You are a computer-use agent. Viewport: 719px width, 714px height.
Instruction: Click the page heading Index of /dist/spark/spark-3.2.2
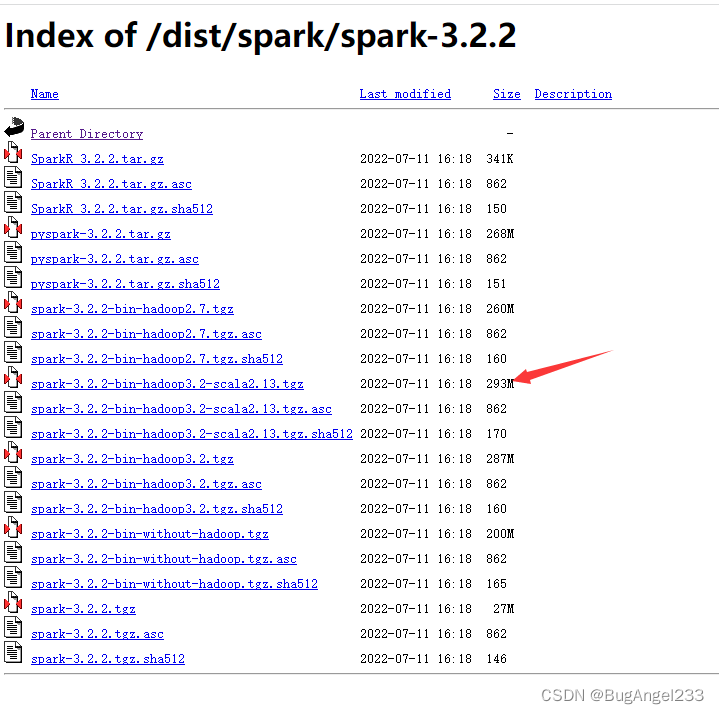[x=260, y=36]
